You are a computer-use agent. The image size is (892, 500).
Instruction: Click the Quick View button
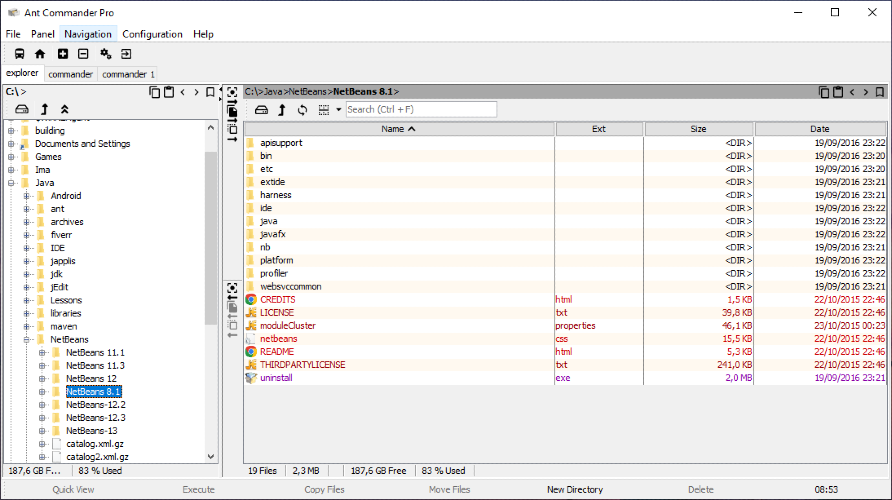73,489
